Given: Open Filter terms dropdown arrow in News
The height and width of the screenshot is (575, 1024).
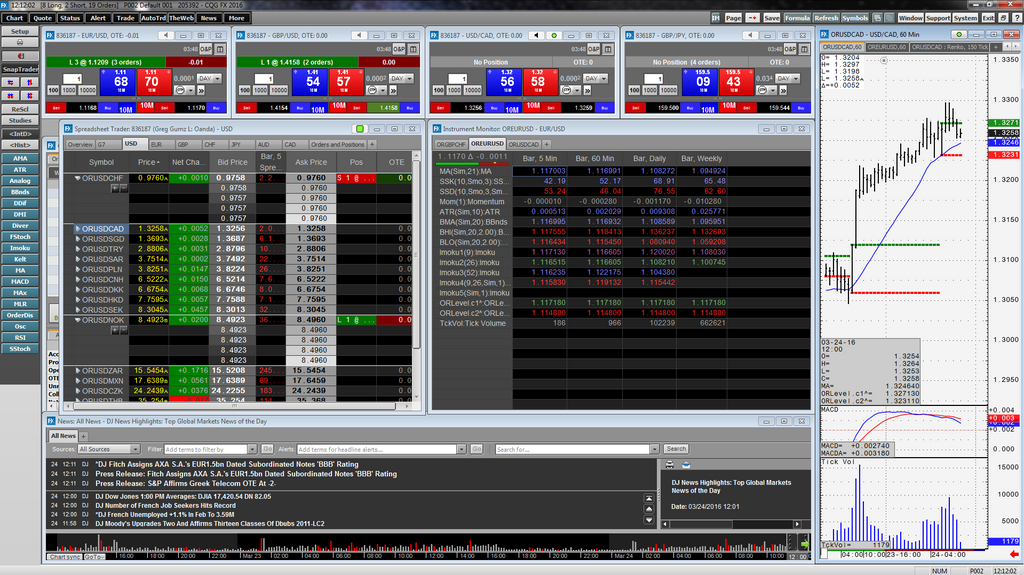Looking at the screenshot, I should point(252,450).
